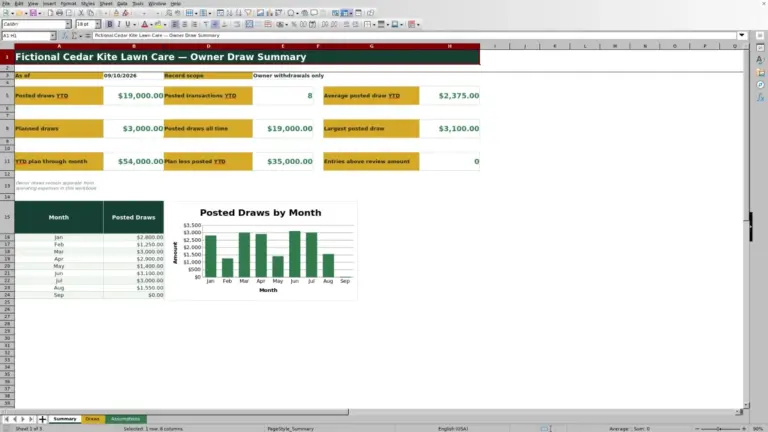Click the formula input line

[x=414, y=35]
